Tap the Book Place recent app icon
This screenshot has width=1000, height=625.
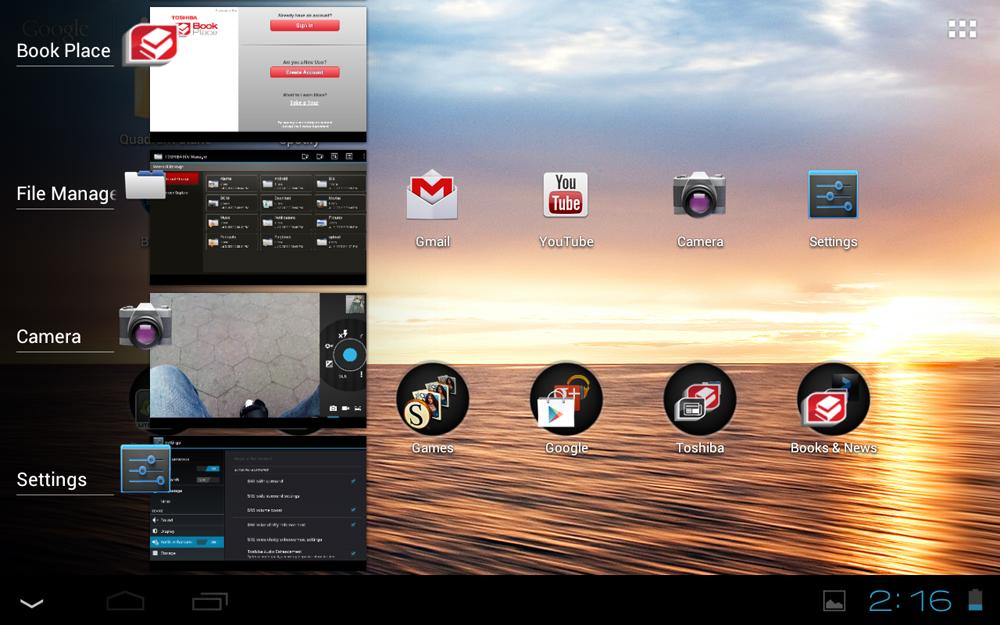pos(151,44)
